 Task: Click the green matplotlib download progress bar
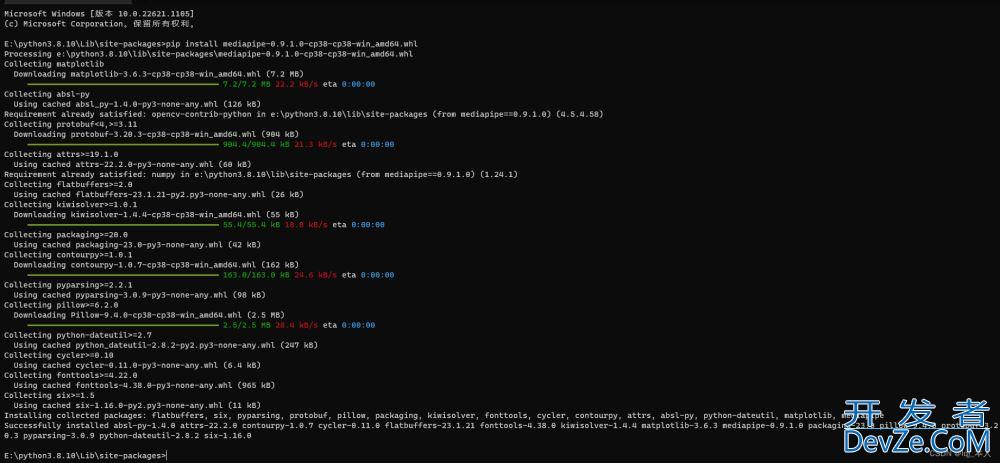tap(123, 84)
